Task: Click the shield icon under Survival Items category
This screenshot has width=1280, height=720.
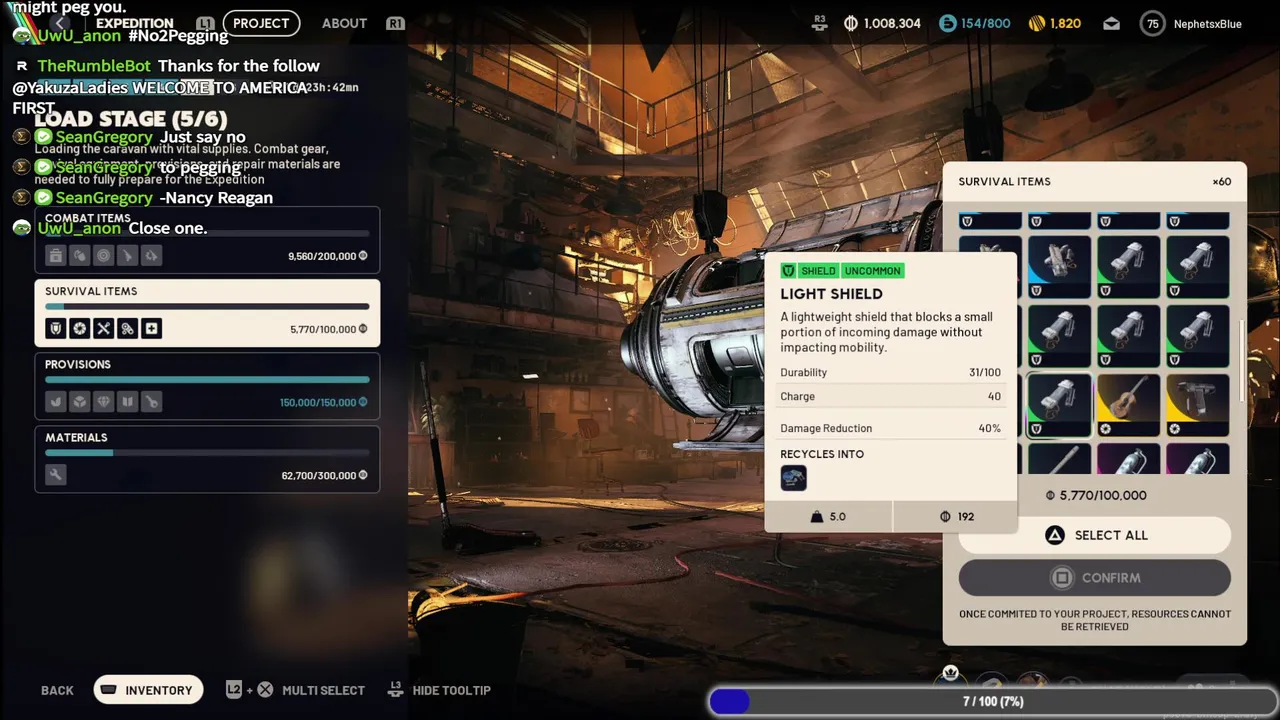Action: click(56, 329)
